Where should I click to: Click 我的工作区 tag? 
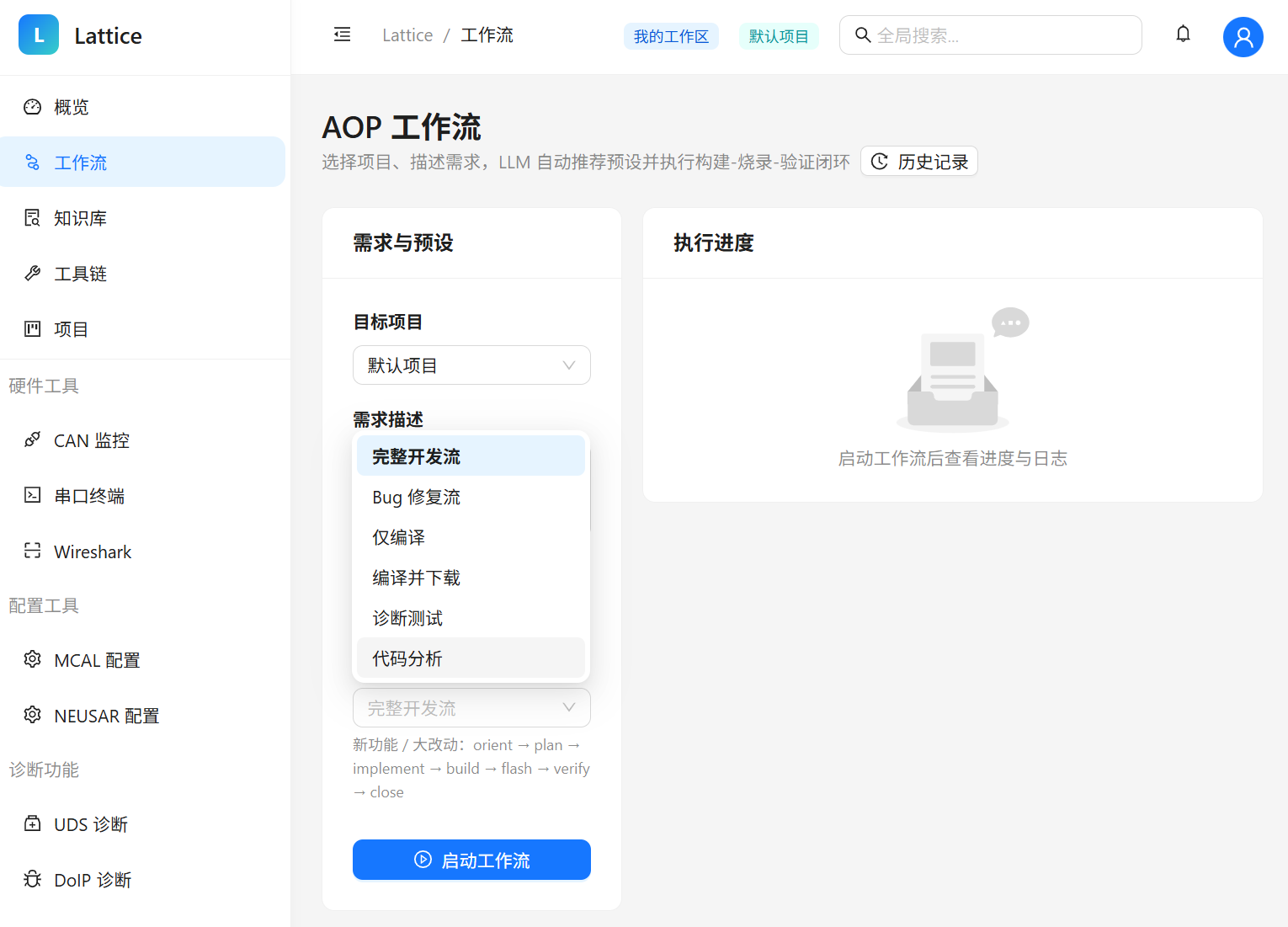[x=671, y=36]
